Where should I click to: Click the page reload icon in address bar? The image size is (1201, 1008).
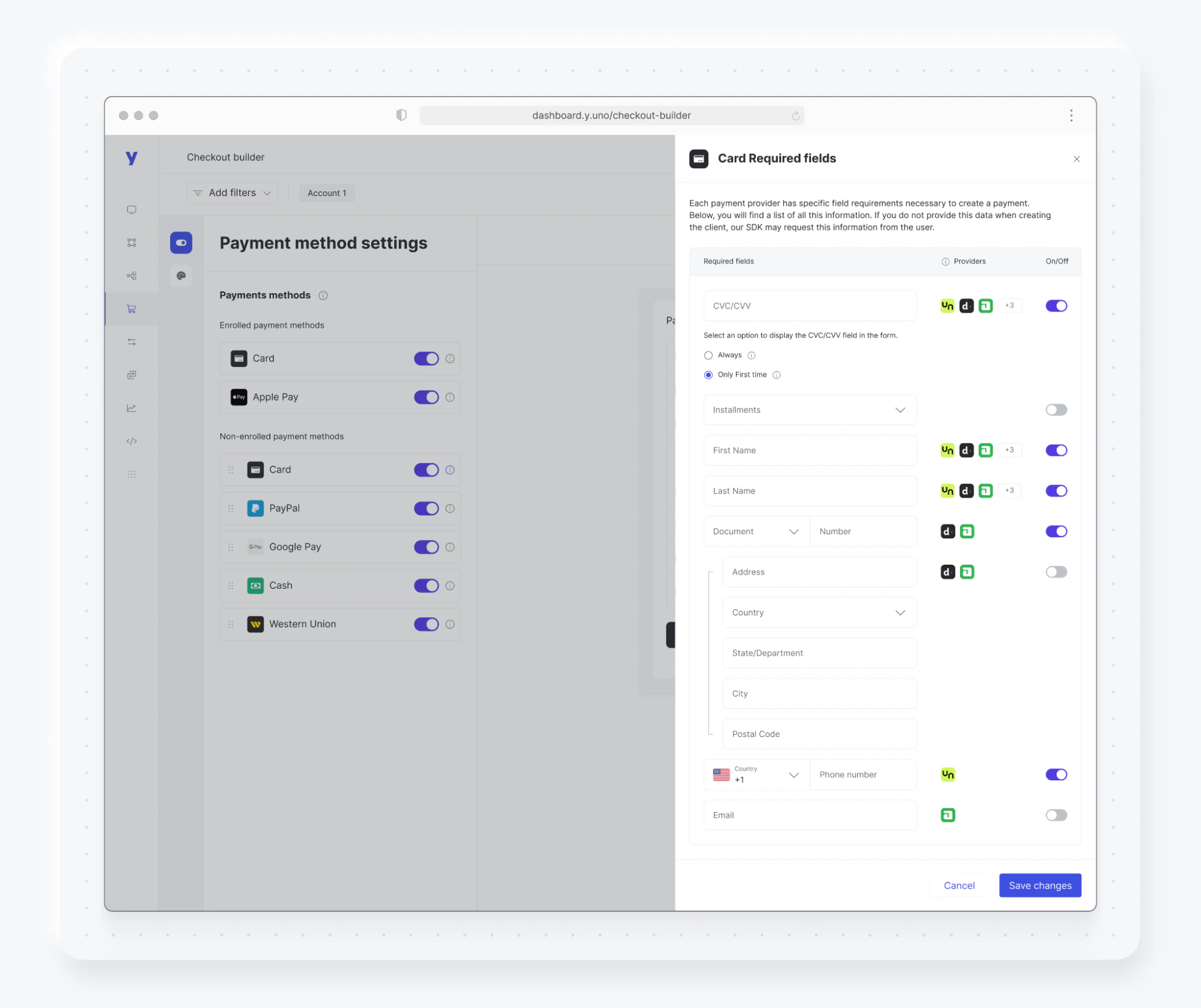click(795, 116)
